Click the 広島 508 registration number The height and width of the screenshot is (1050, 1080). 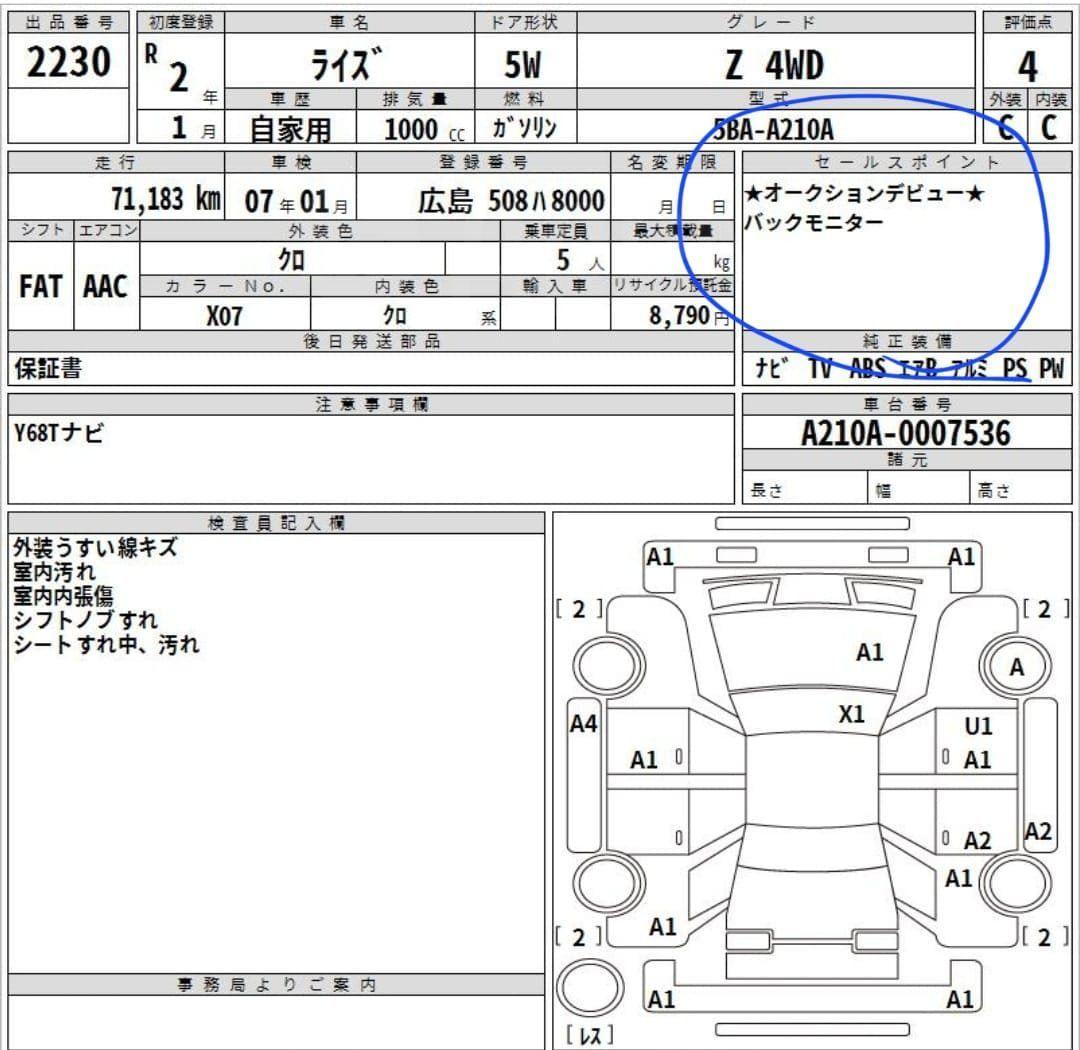coord(510,201)
